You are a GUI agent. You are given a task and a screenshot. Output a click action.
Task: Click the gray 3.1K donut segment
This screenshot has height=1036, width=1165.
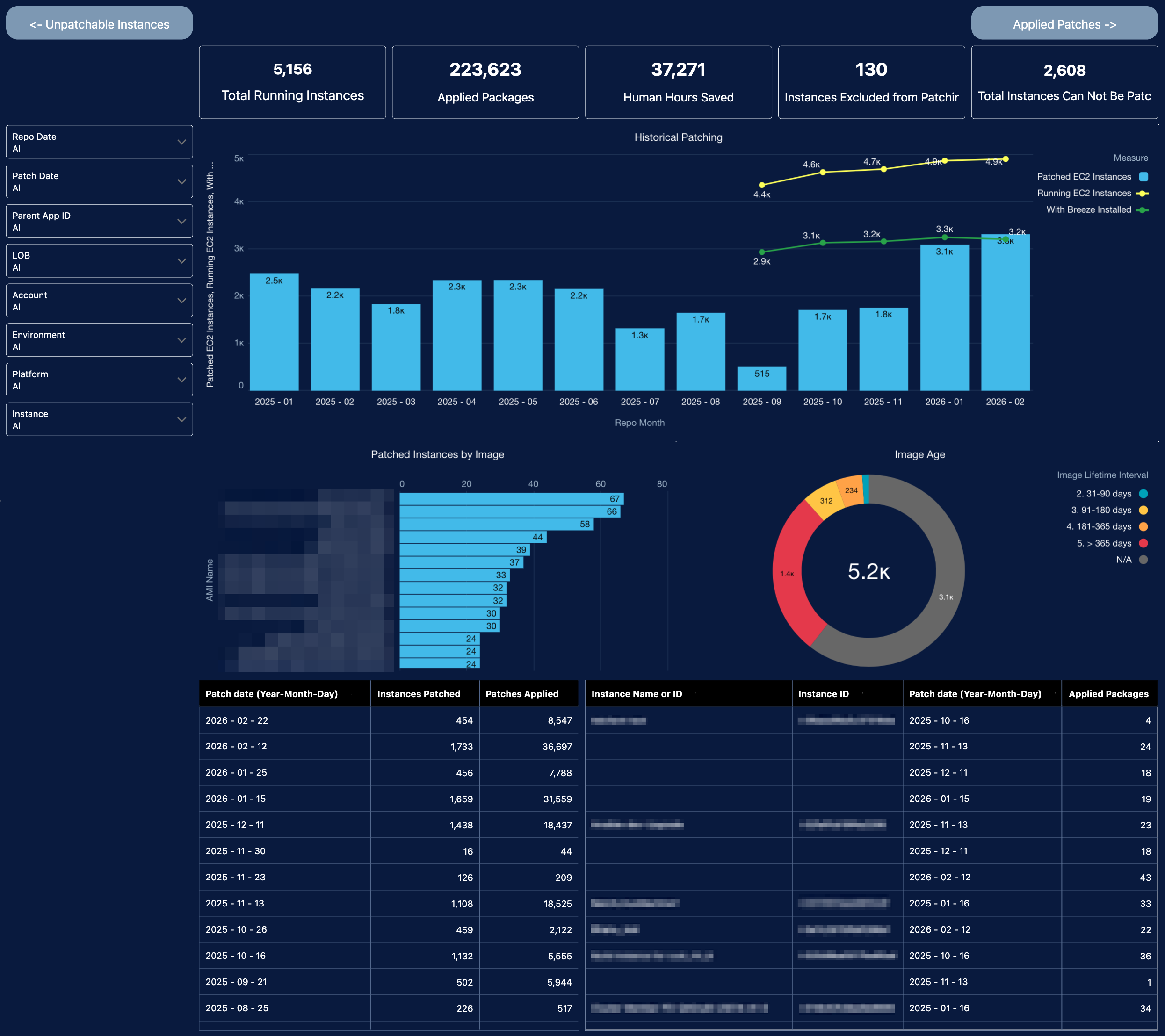click(946, 597)
